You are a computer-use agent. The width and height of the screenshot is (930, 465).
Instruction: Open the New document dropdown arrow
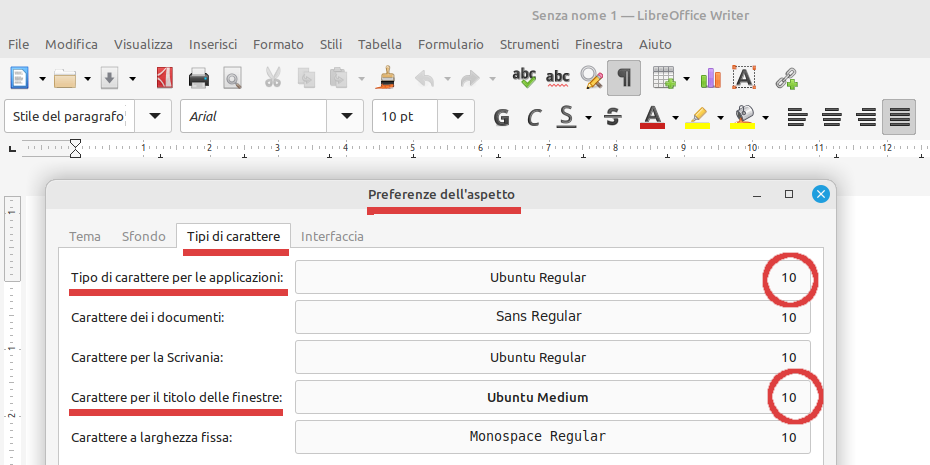coord(42,78)
